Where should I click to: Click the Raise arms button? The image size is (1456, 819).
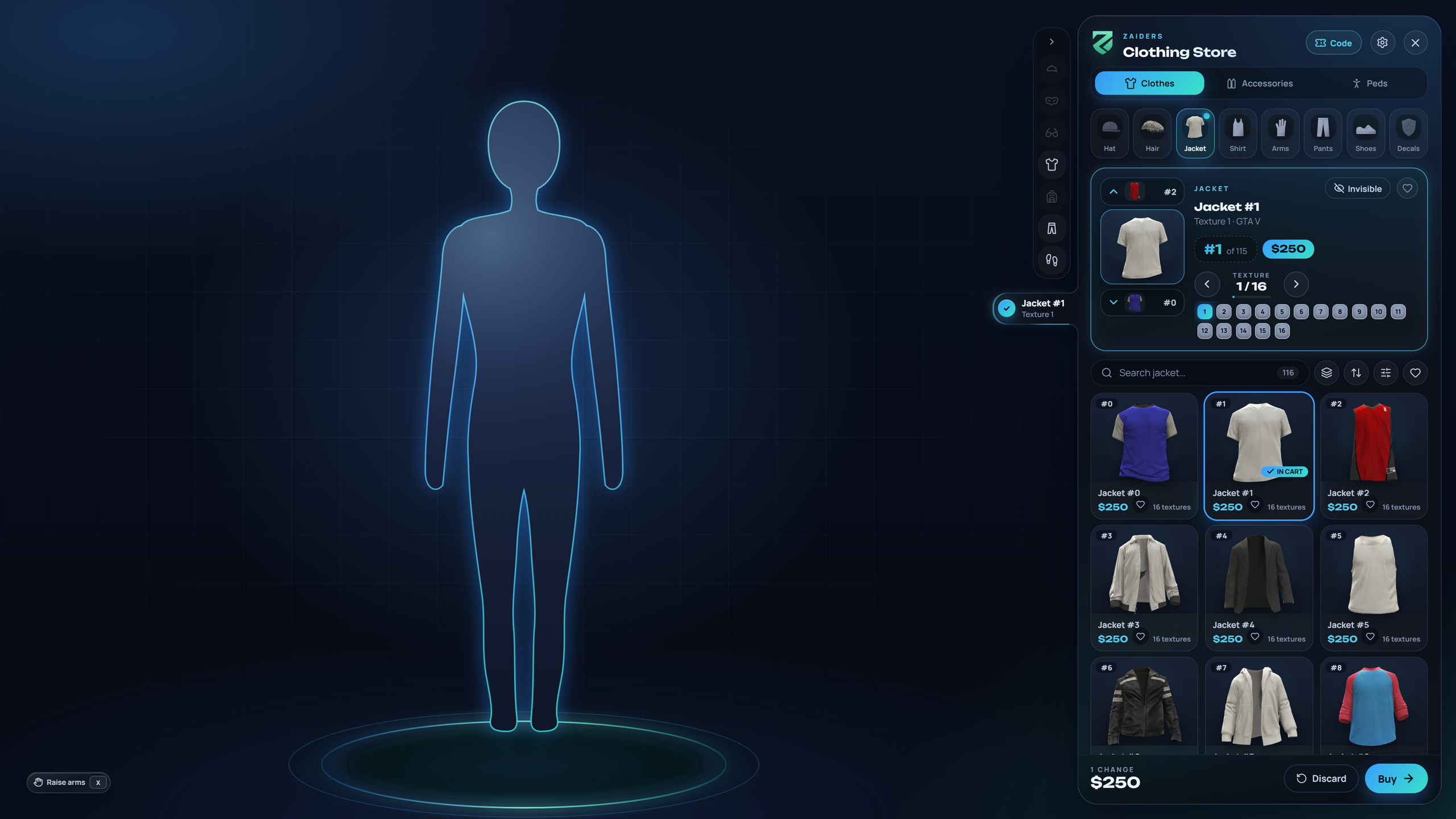68,783
